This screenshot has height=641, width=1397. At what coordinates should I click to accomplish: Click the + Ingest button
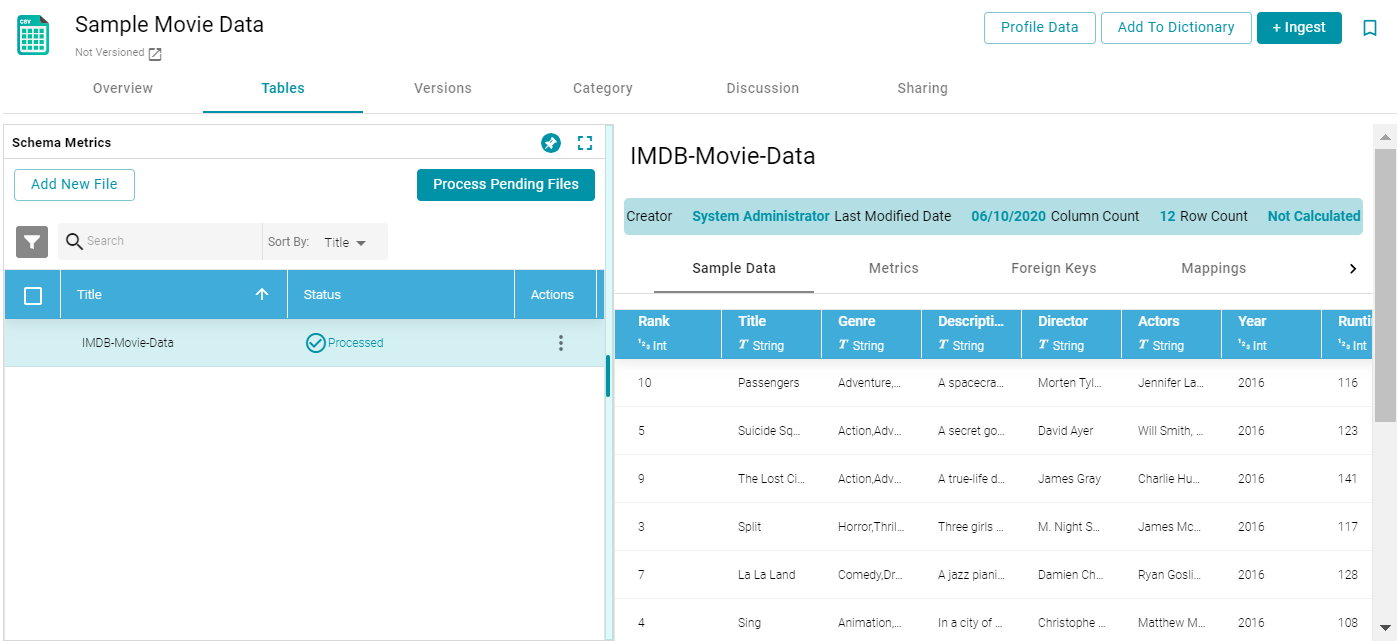1299,28
